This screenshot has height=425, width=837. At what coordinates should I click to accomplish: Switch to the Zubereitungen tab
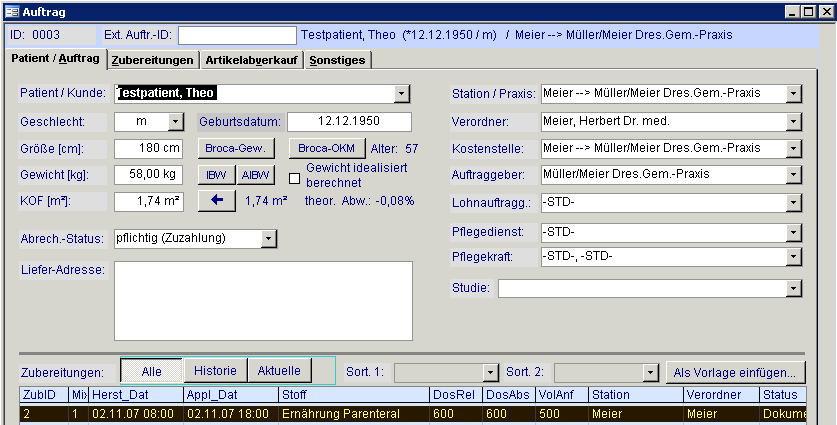153,60
